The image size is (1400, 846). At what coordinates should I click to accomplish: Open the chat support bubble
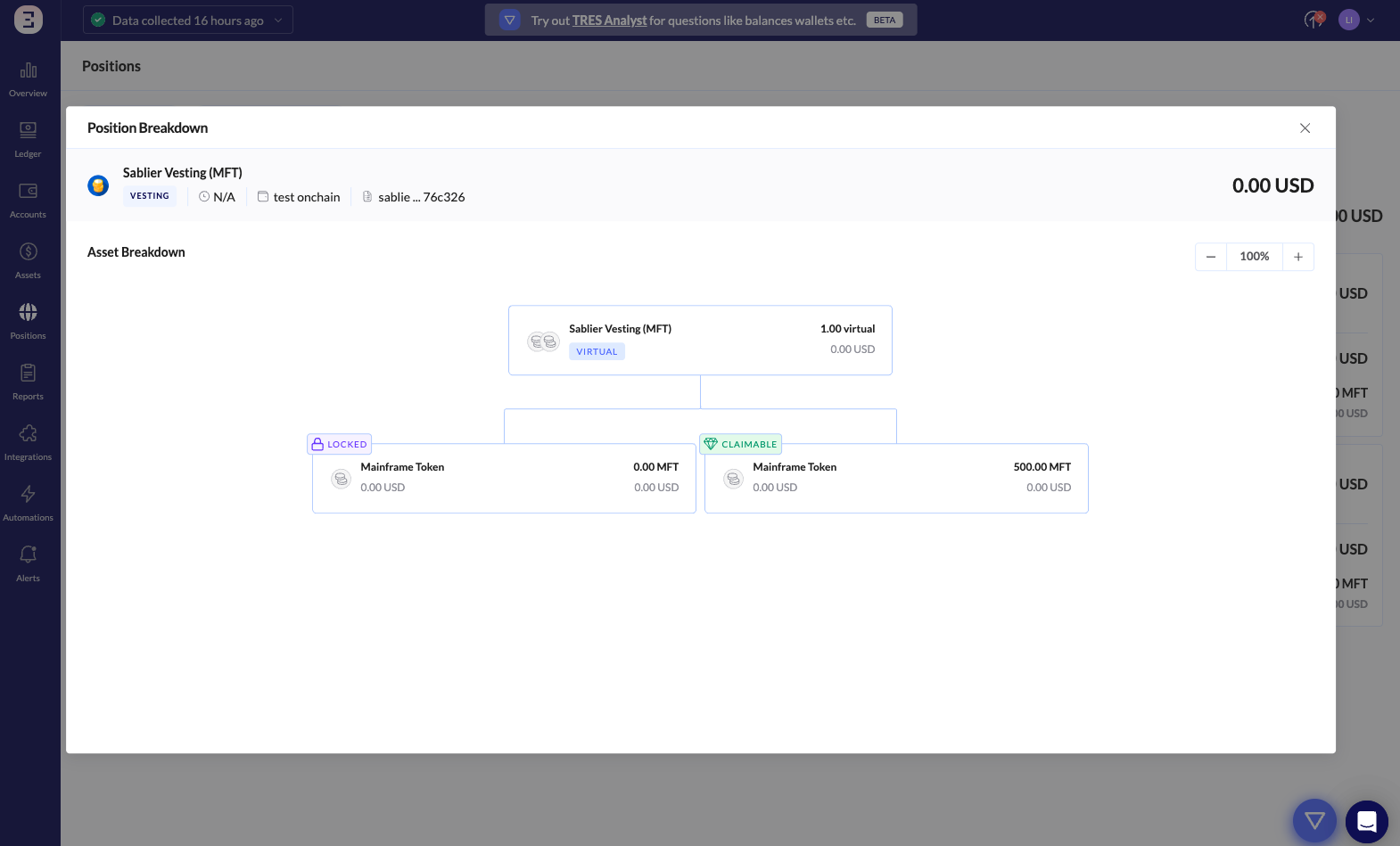[1366, 821]
